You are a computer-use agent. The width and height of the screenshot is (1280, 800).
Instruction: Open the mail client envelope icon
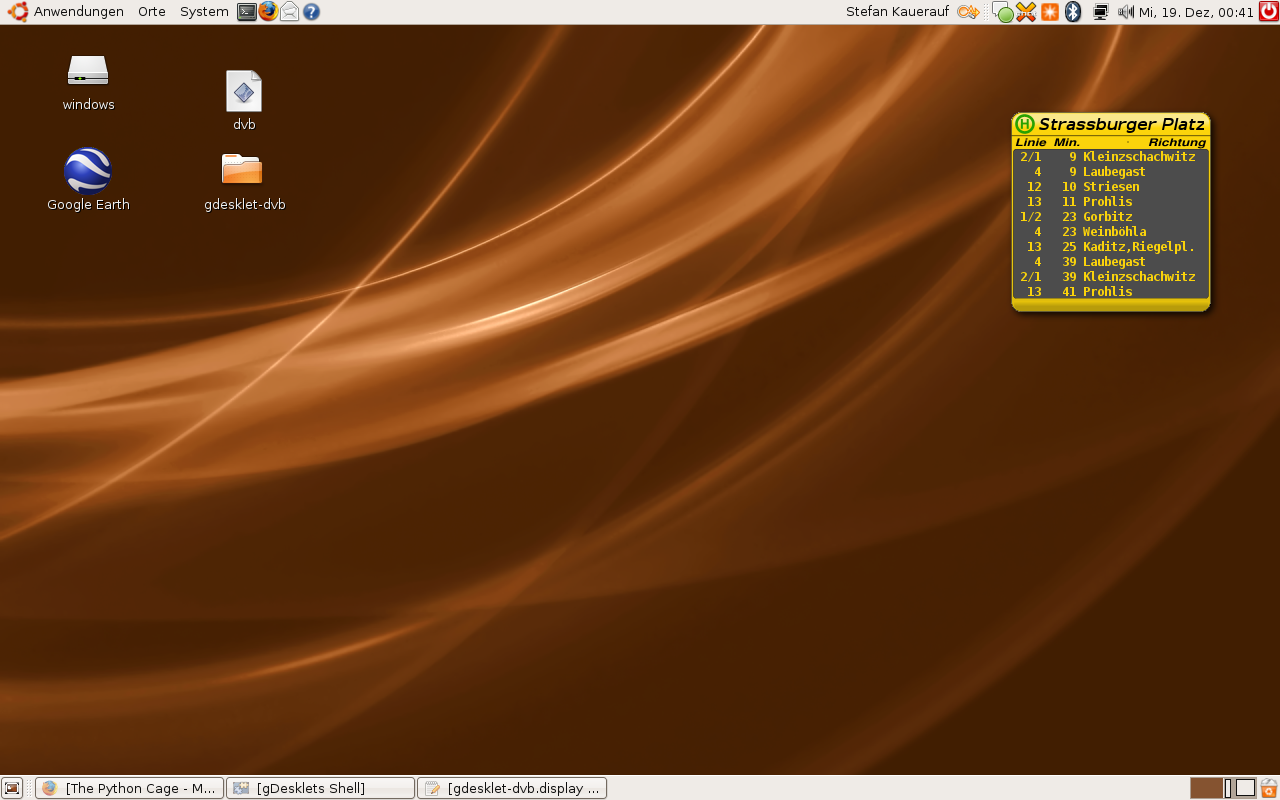(289, 12)
